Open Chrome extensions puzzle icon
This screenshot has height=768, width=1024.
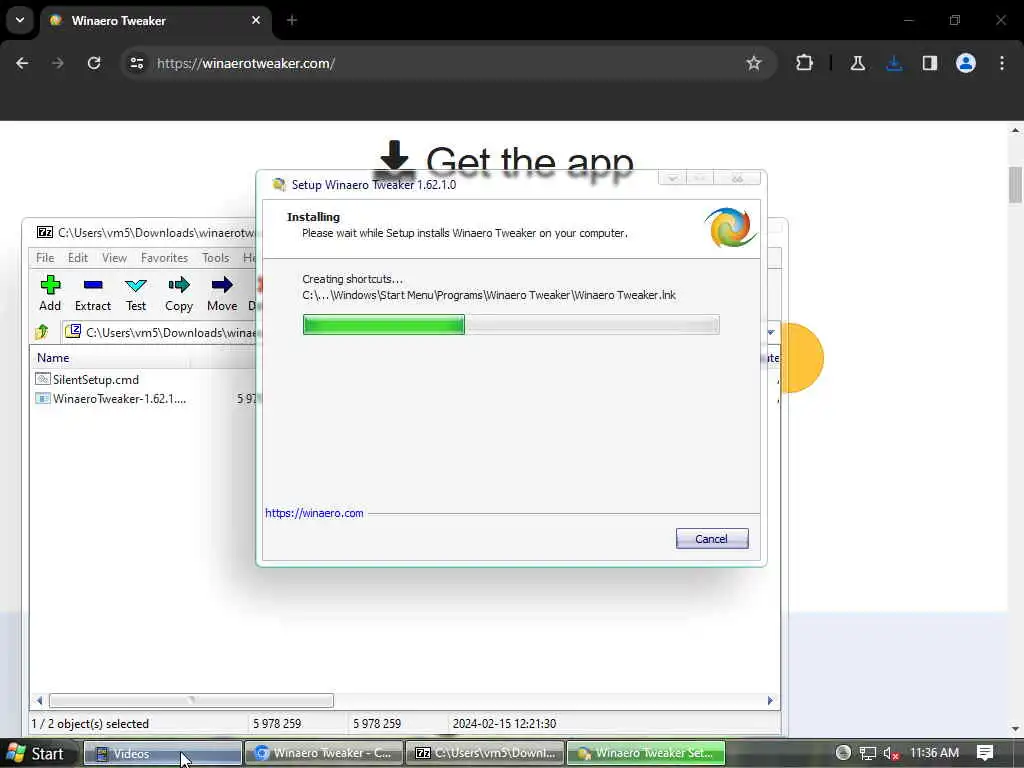(x=805, y=63)
